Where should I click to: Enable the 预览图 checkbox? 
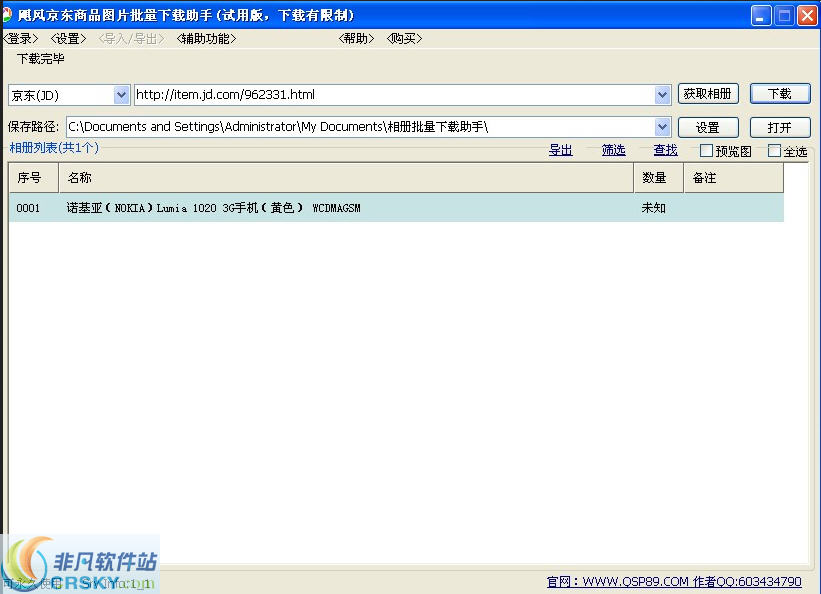[706, 151]
